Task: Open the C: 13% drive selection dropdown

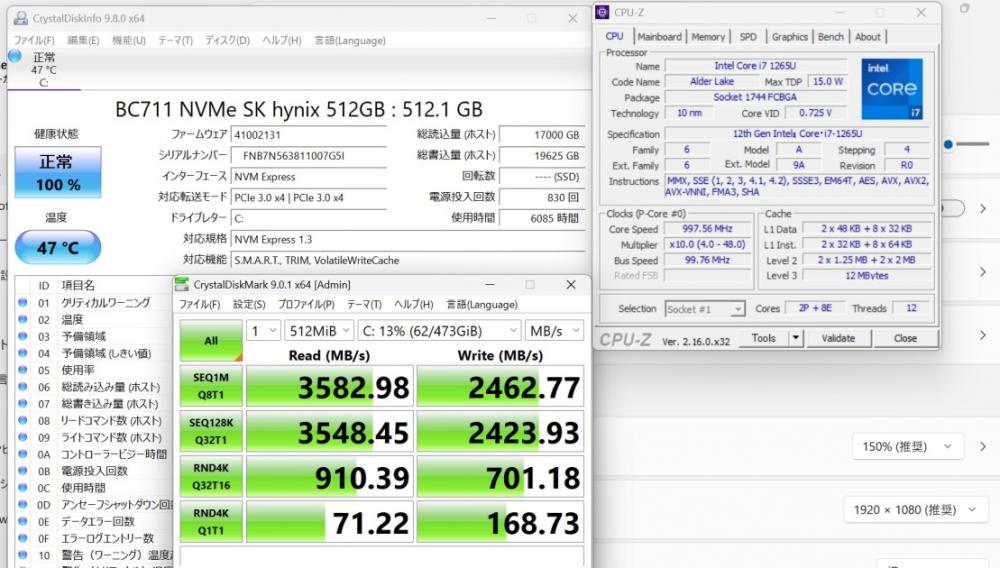Action: [439, 331]
